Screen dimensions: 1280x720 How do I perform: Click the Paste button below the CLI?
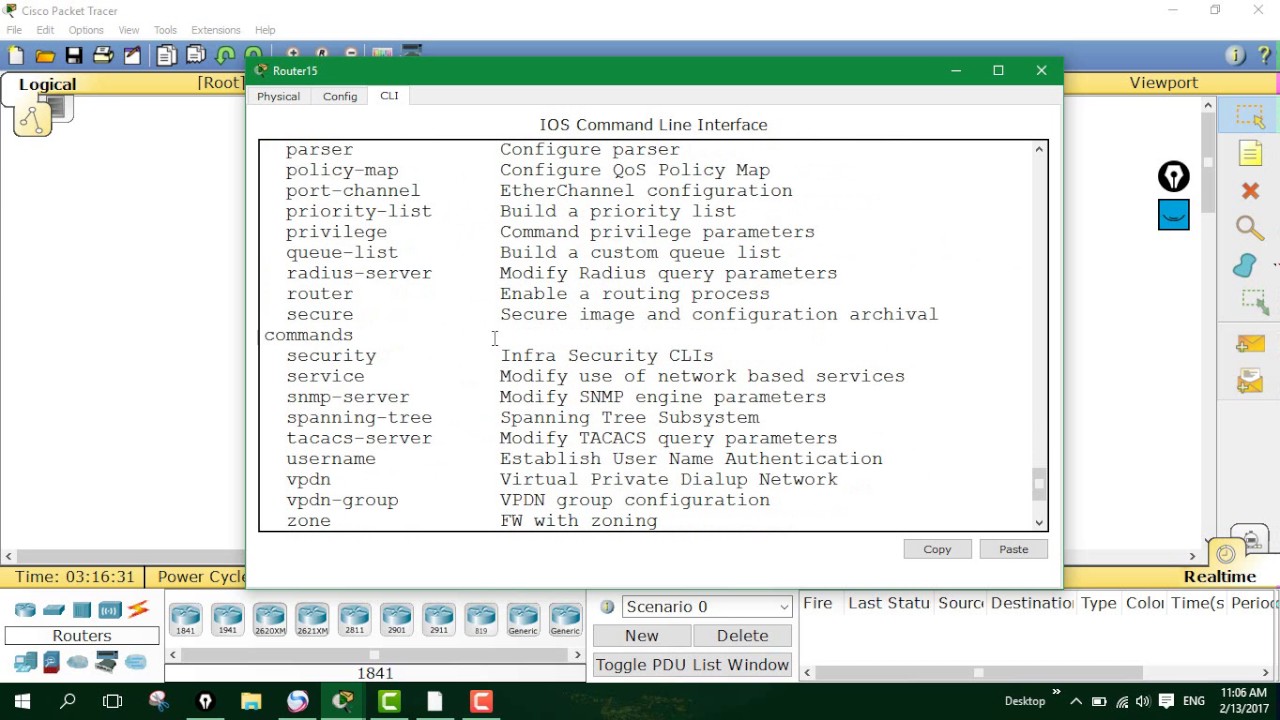(x=1013, y=549)
